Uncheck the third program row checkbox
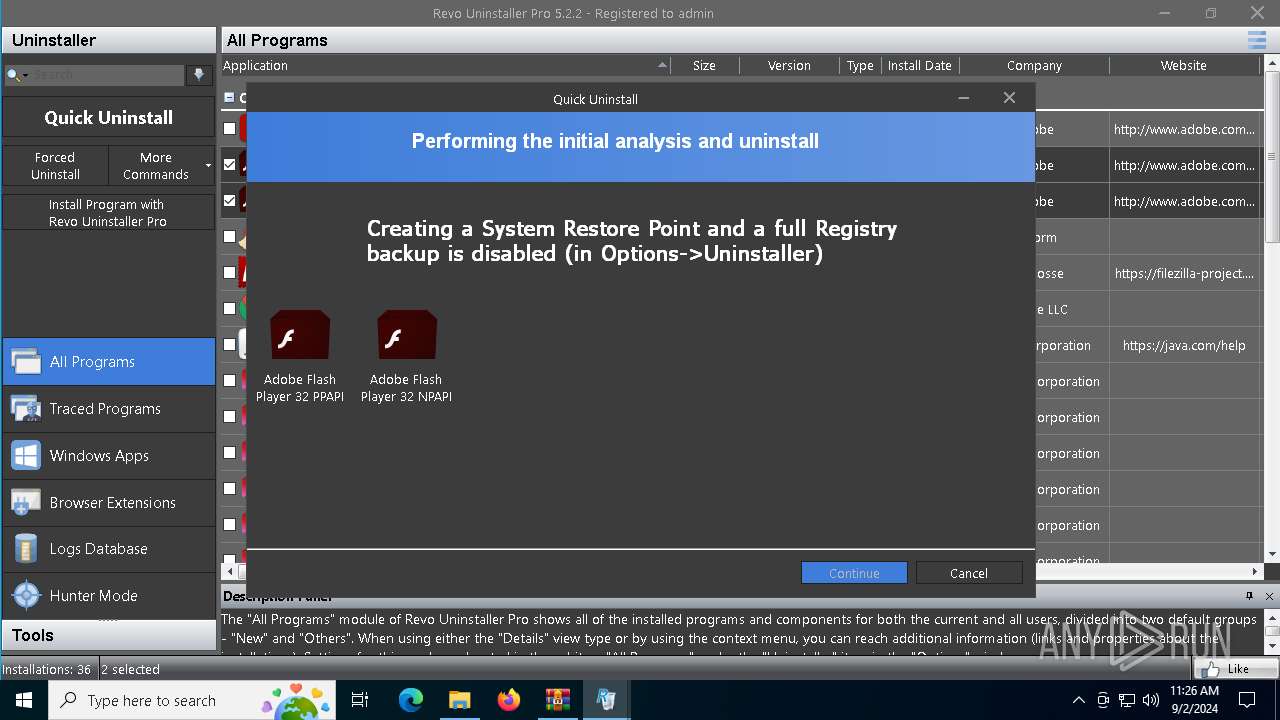 tap(230, 201)
